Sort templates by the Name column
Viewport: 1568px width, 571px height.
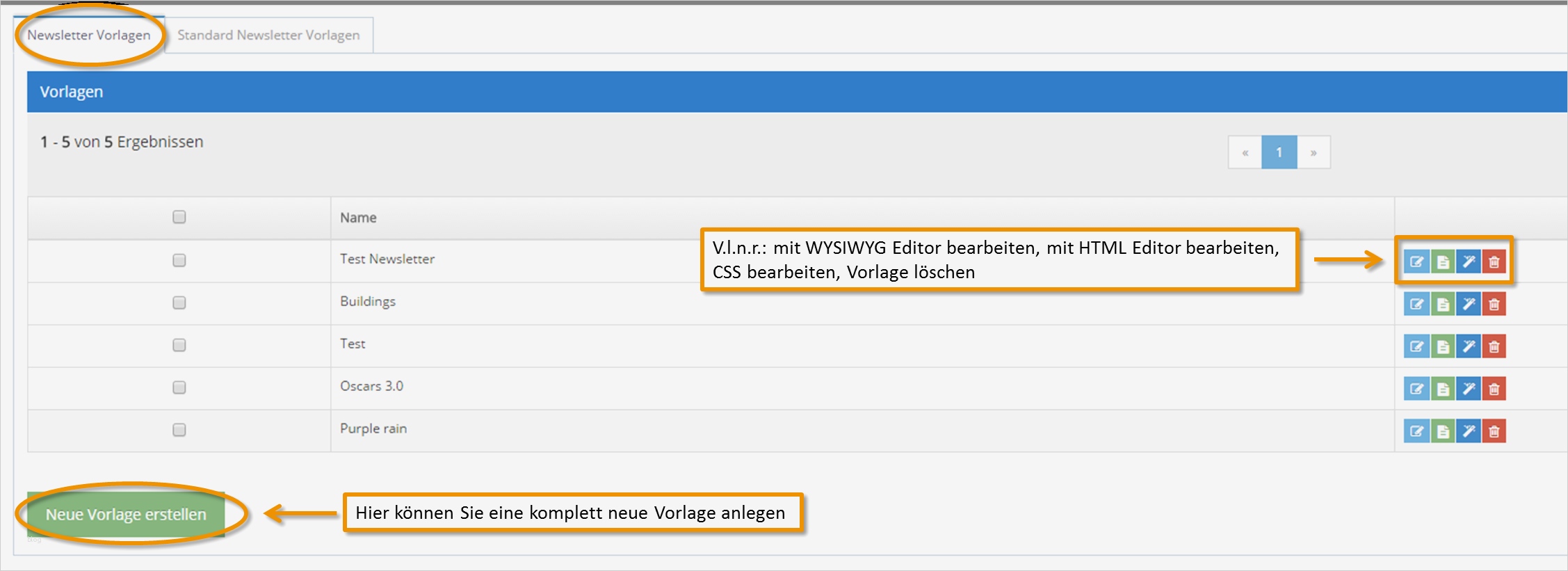coord(357,217)
